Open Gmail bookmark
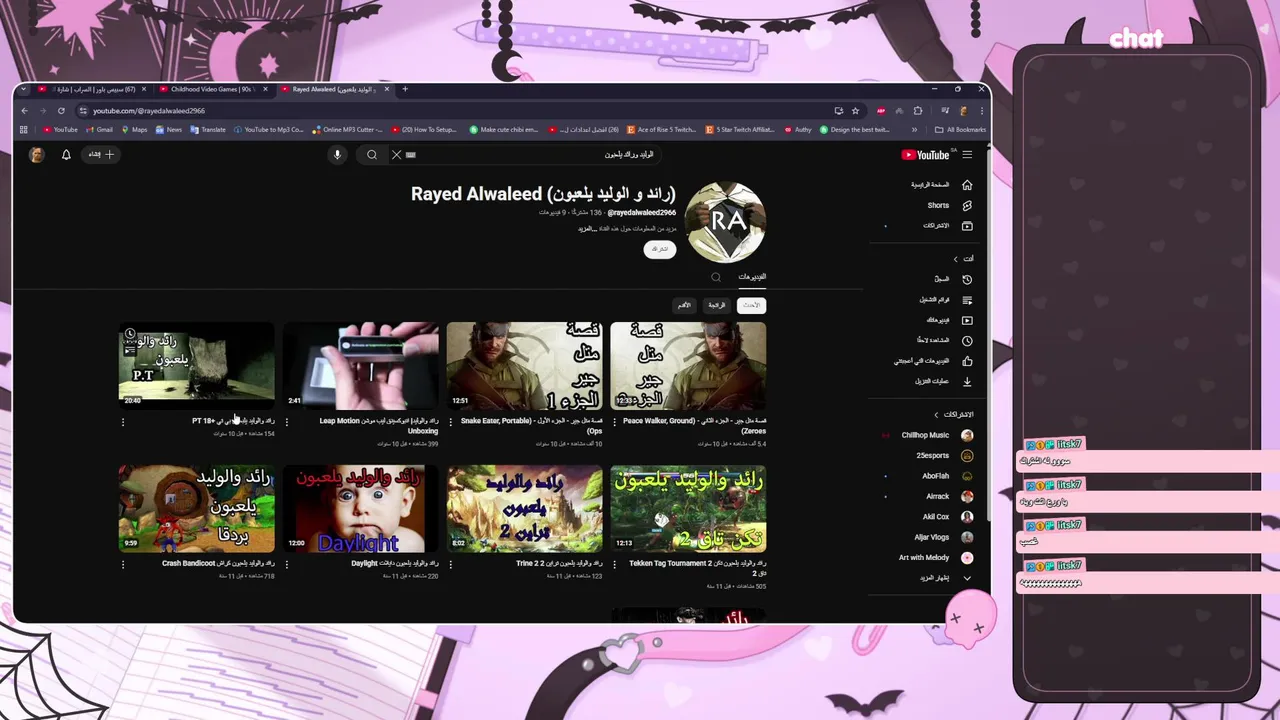The height and width of the screenshot is (720, 1280). [x=99, y=129]
